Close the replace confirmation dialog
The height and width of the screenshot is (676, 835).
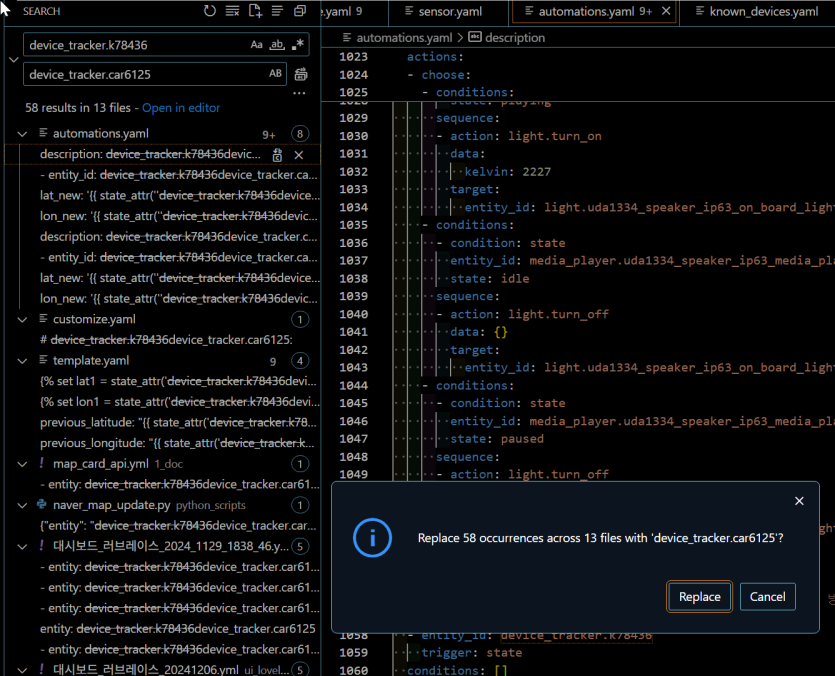(x=799, y=501)
